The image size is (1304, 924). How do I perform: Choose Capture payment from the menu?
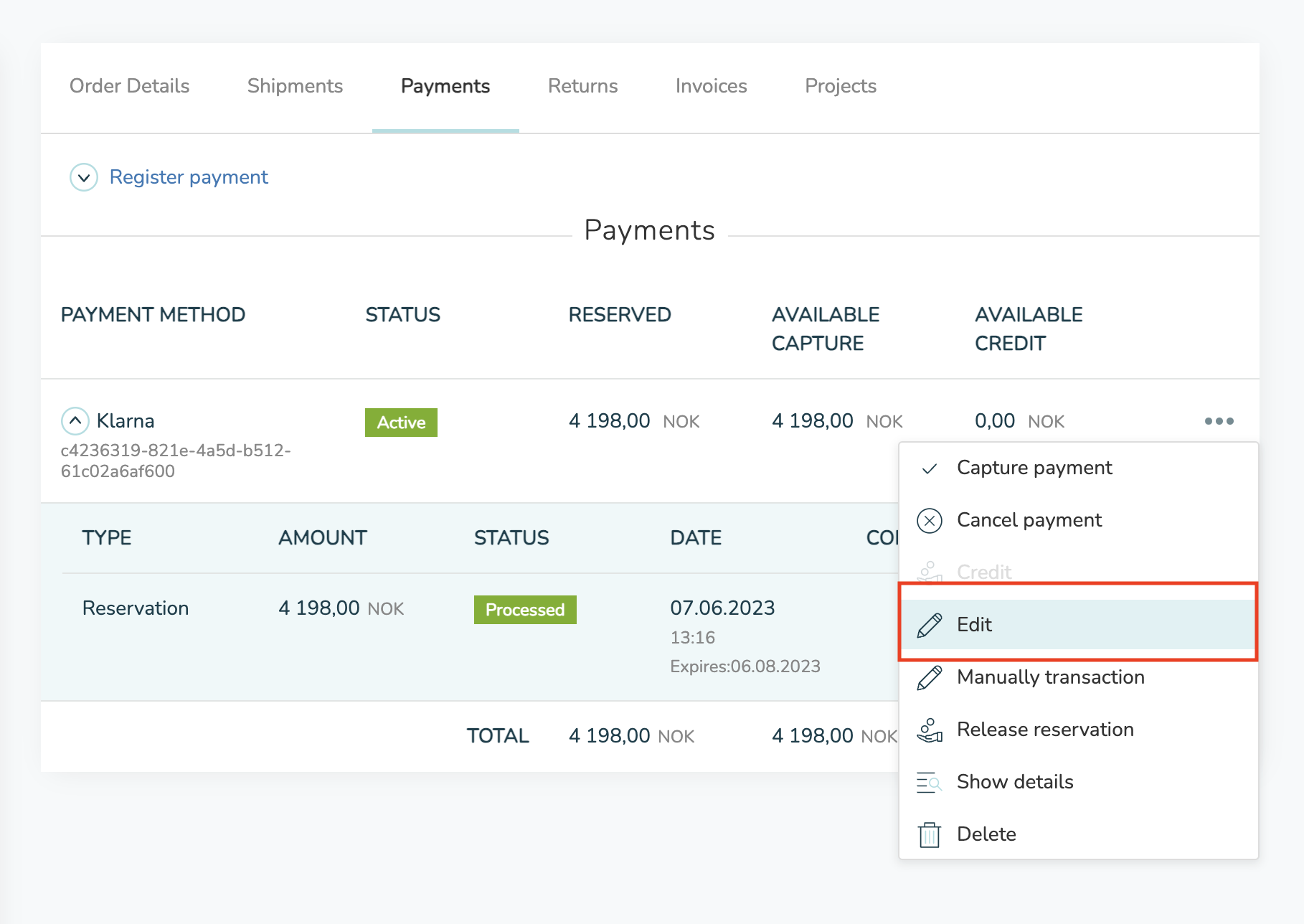[x=1079, y=468]
